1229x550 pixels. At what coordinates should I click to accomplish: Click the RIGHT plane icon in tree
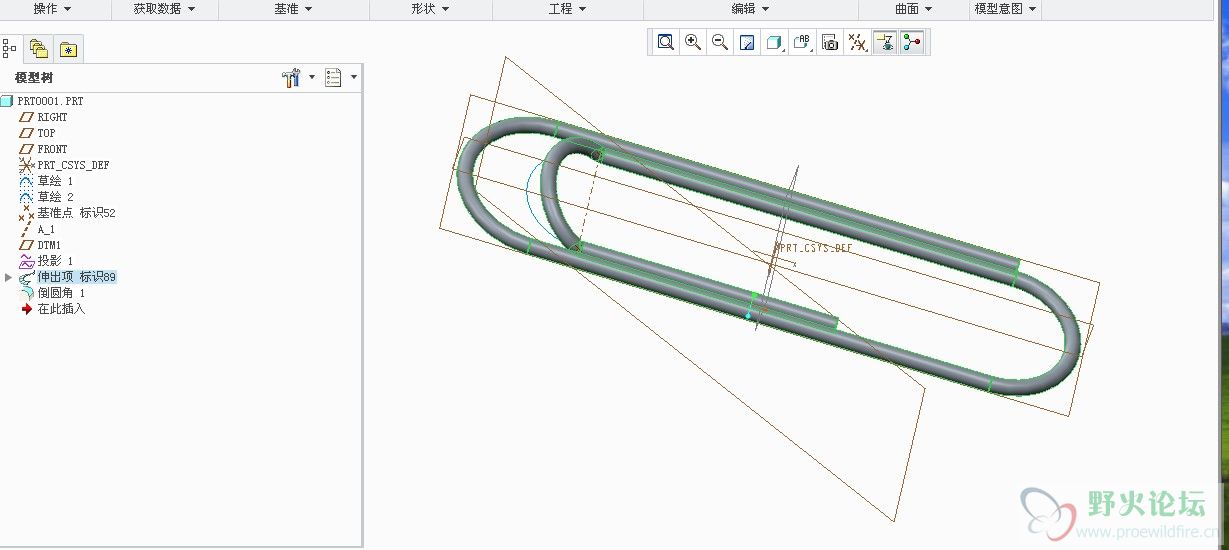(27, 117)
